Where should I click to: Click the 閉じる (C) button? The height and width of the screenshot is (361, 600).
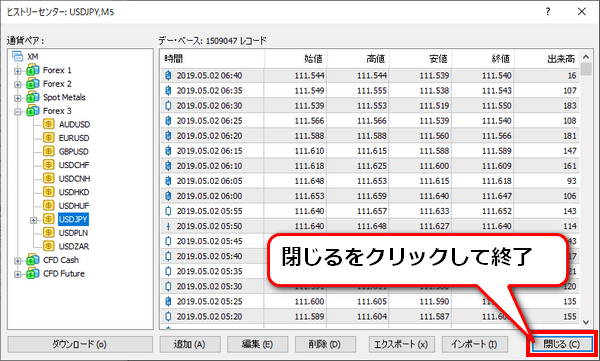[x=562, y=344]
